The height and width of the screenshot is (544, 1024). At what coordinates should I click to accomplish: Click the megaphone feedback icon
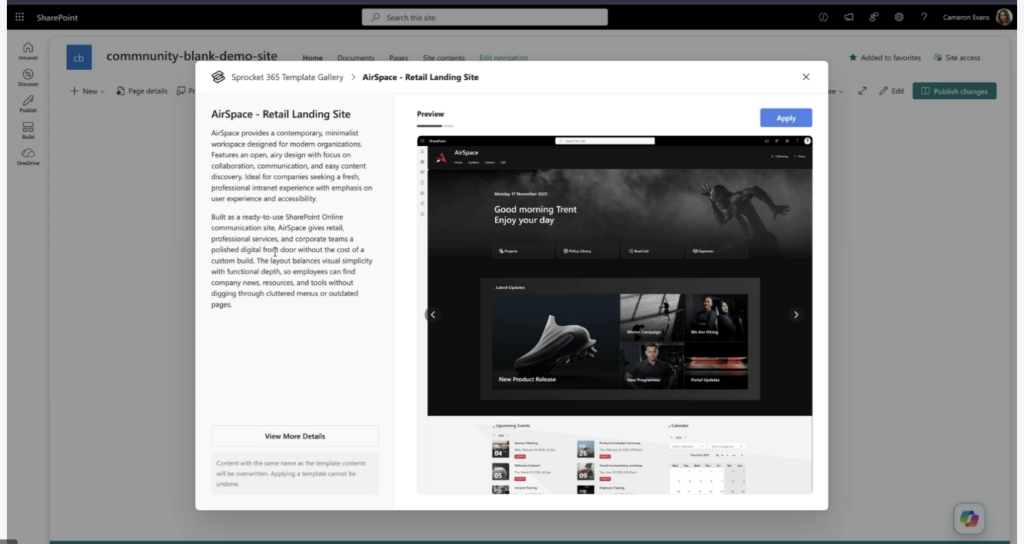pos(848,17)
